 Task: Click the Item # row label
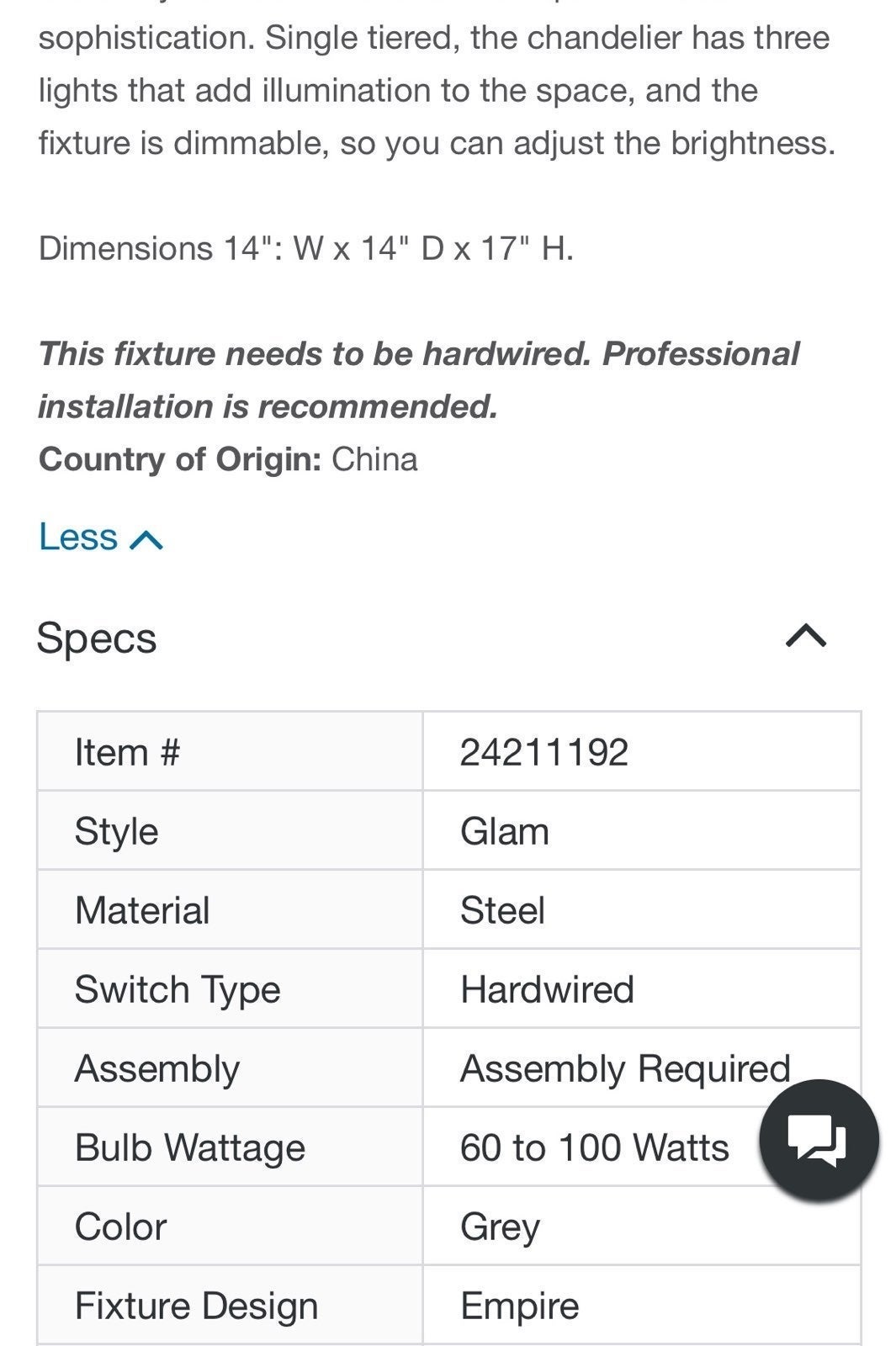pos(127,752)
